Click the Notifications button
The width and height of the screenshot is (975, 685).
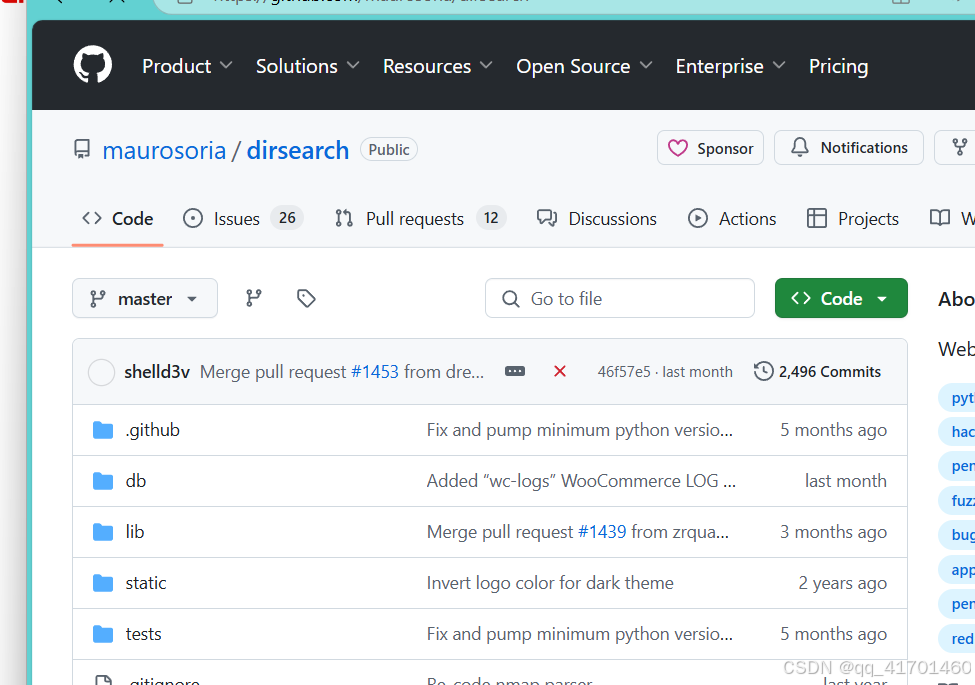tap(849, 148)
